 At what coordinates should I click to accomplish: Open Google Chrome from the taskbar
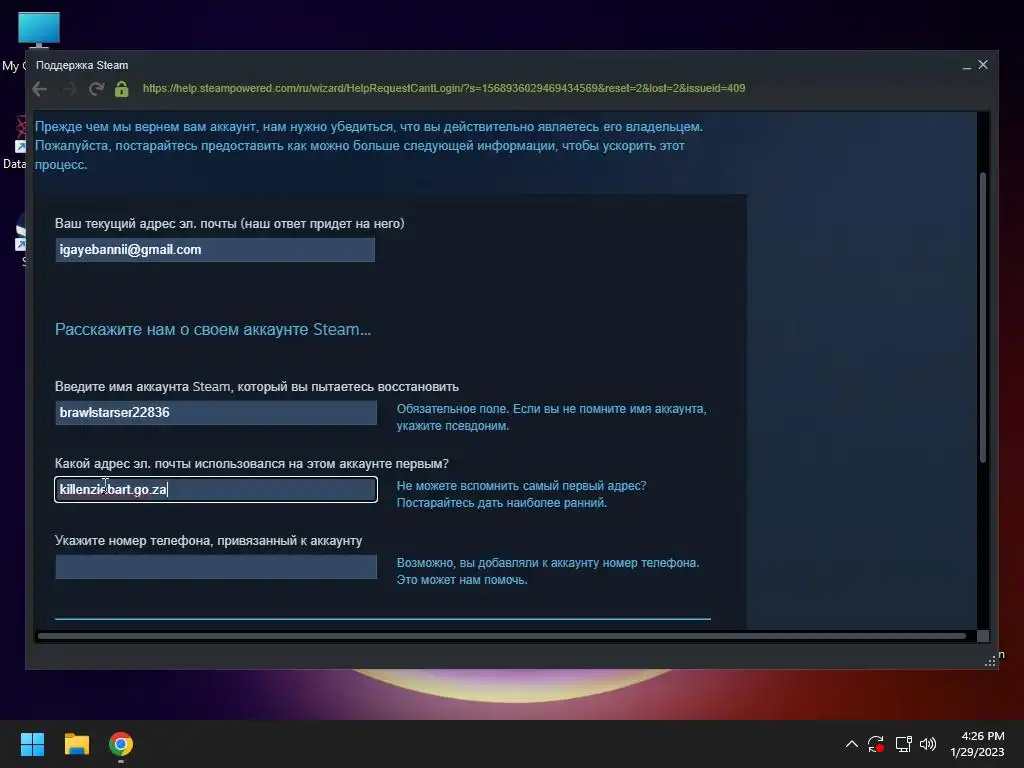click(121, 744)
